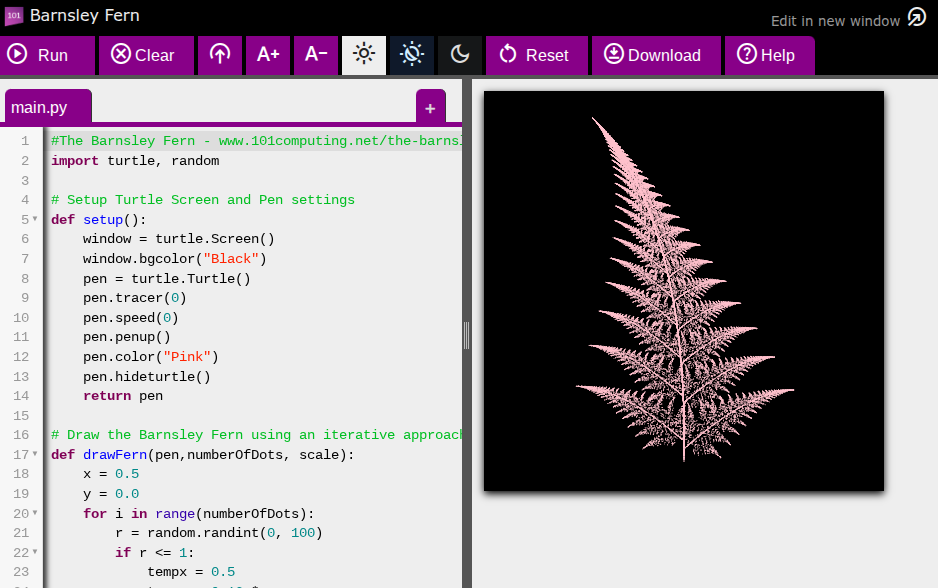The width and height of the screenshot is (938, 588).
Task: Increase font size with A+ button
Action: (268, 55)
